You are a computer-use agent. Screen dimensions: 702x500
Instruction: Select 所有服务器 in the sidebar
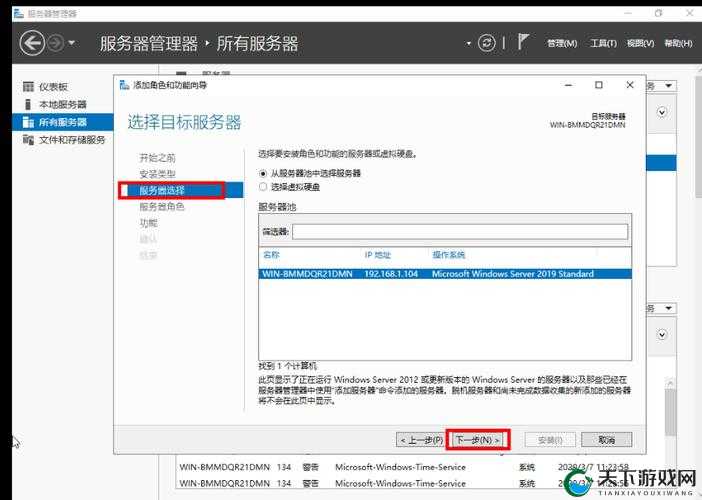pyautogui.click(x=63, y=122)
